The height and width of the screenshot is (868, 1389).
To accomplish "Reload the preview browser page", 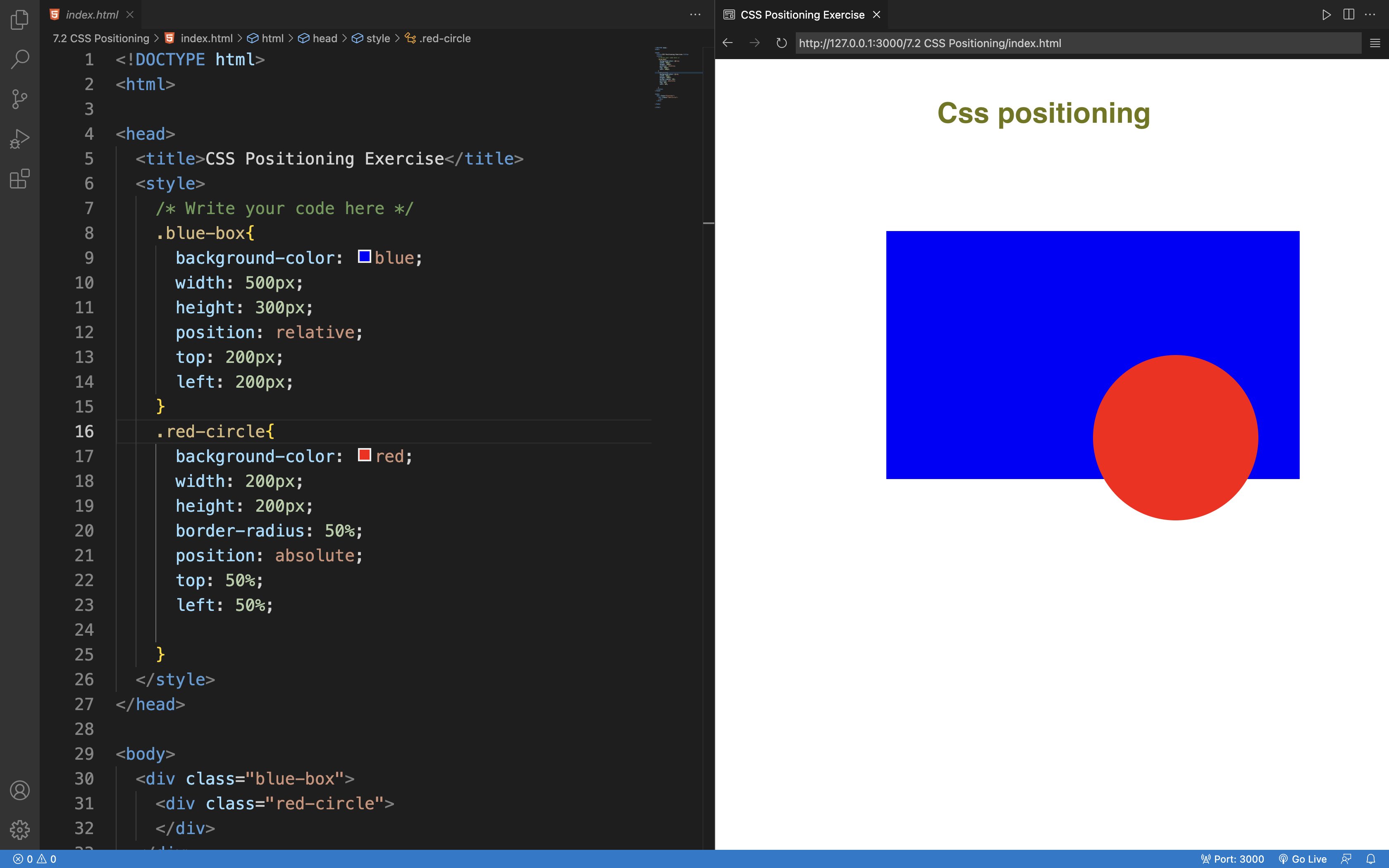I will [781, 43].
